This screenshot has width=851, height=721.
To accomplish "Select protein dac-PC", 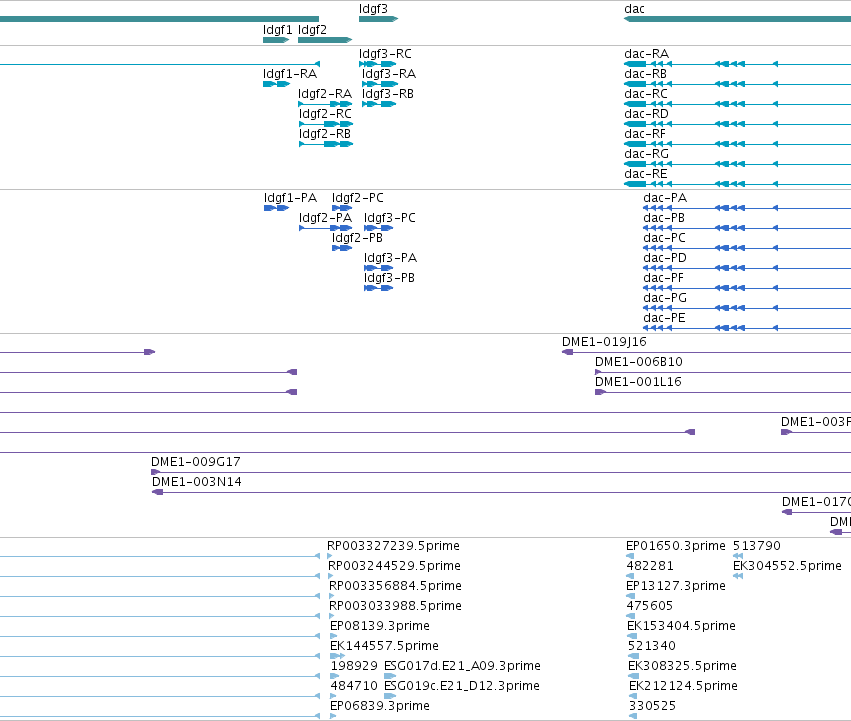I will tap(747, 248).
